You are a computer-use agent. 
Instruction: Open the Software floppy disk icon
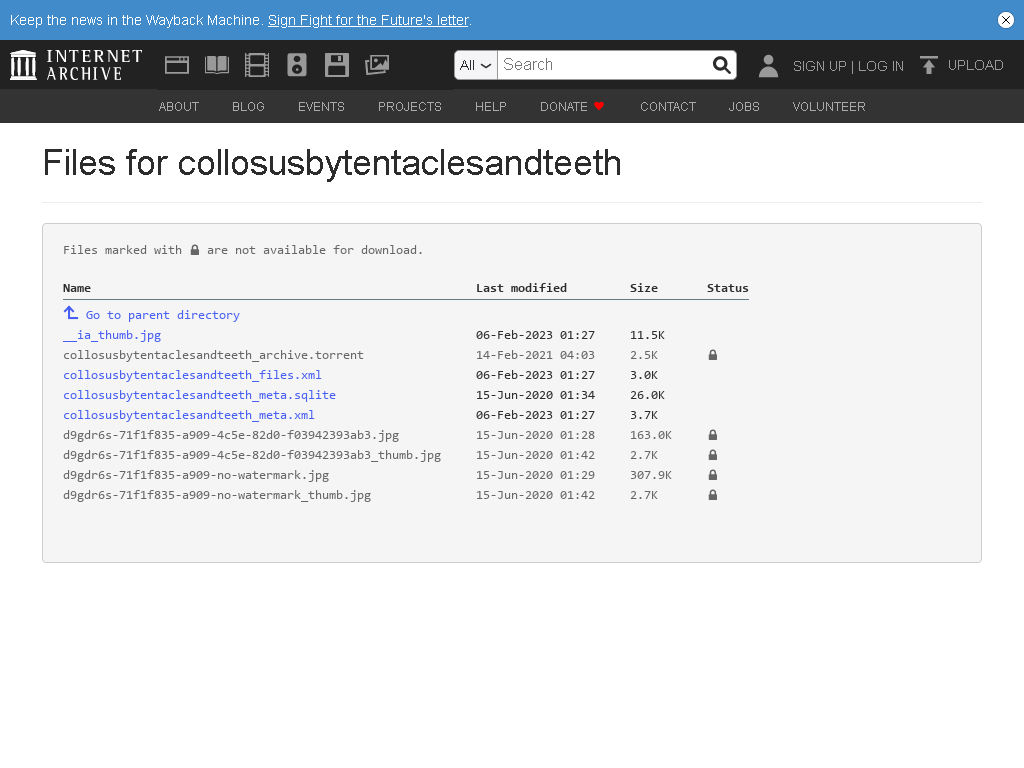coord(337,65)
